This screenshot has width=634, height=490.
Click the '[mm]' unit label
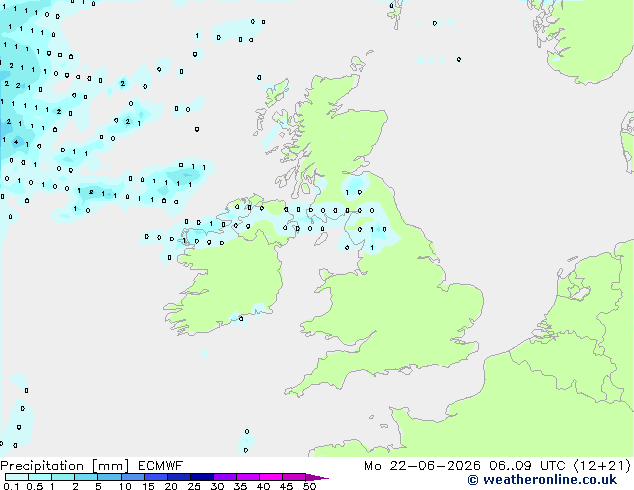[110, 466]
